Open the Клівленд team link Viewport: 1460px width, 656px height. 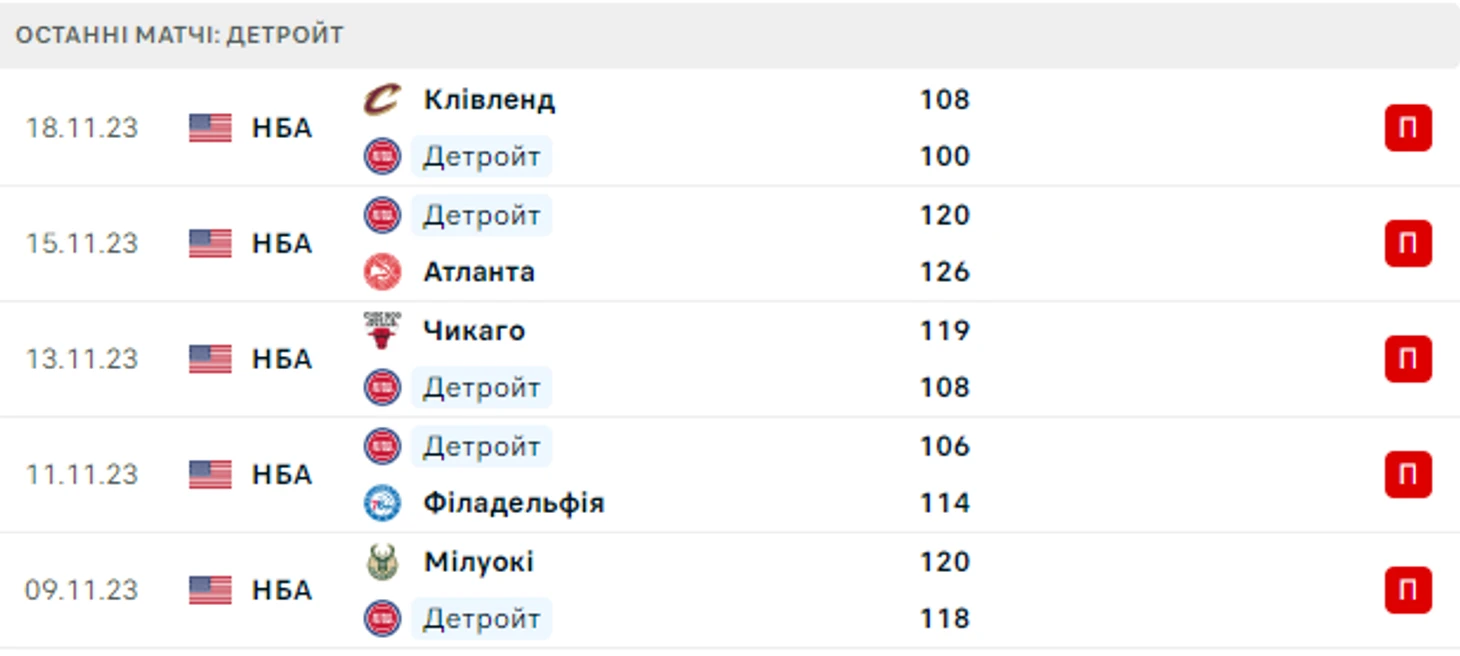489,100
